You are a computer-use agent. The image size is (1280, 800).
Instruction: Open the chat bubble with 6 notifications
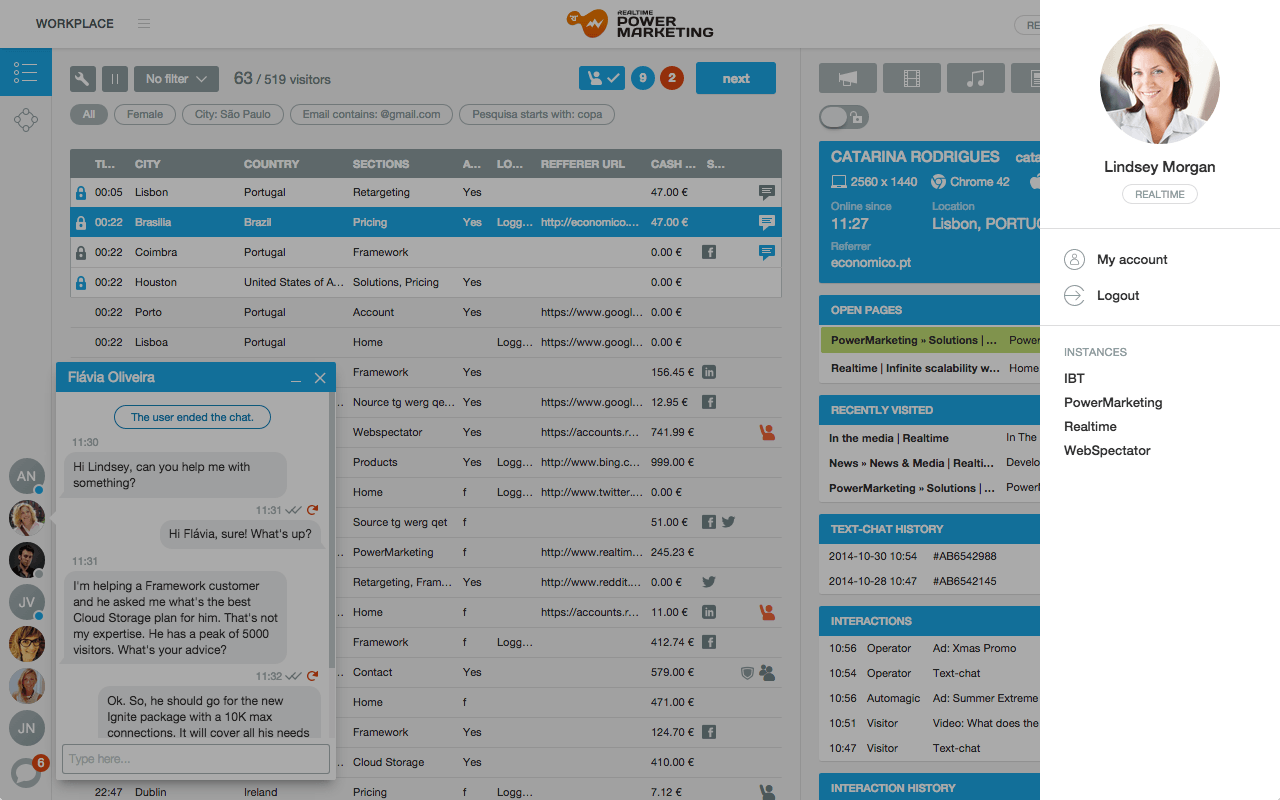[27, 771]
